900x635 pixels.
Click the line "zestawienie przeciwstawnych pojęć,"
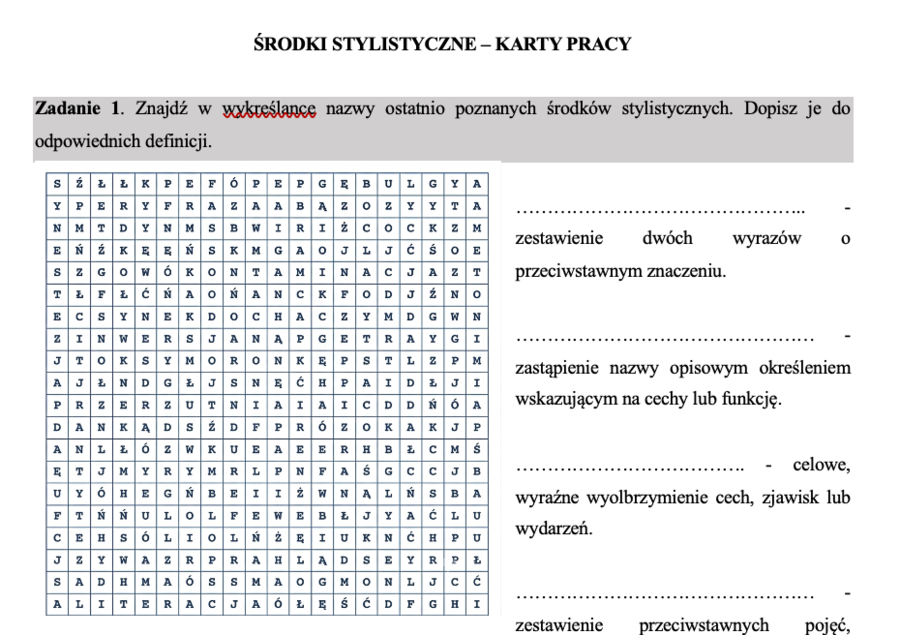point(682,625)
